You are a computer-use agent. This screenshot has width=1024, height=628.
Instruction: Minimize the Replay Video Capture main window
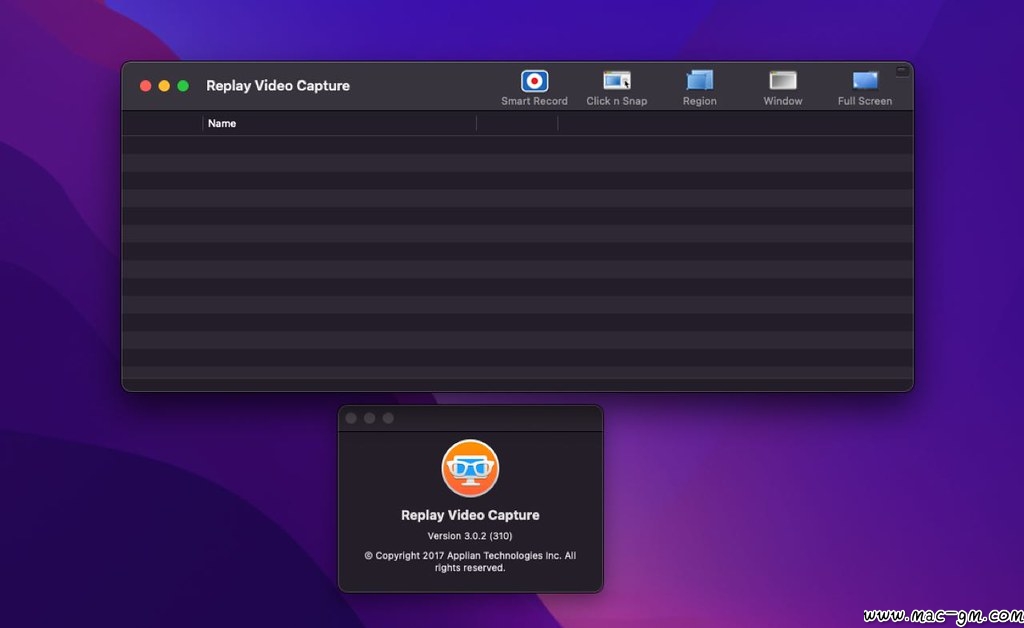click(165, 86)
